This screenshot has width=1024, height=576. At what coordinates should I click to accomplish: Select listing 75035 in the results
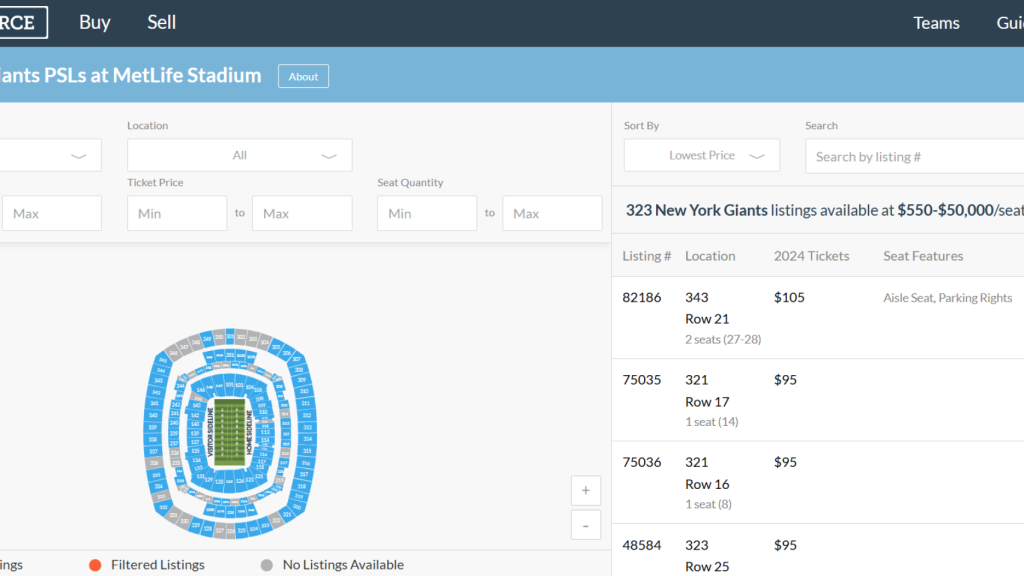point(641,380)
